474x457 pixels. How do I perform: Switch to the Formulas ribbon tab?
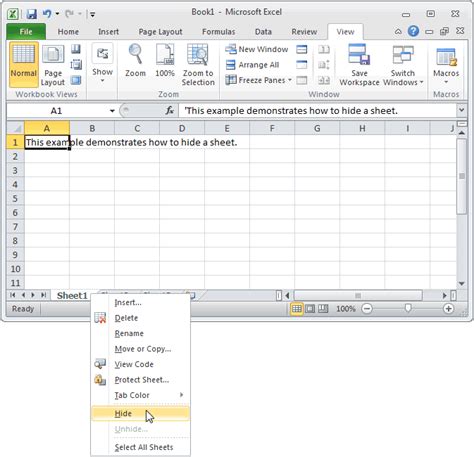(x=218, y=32)
